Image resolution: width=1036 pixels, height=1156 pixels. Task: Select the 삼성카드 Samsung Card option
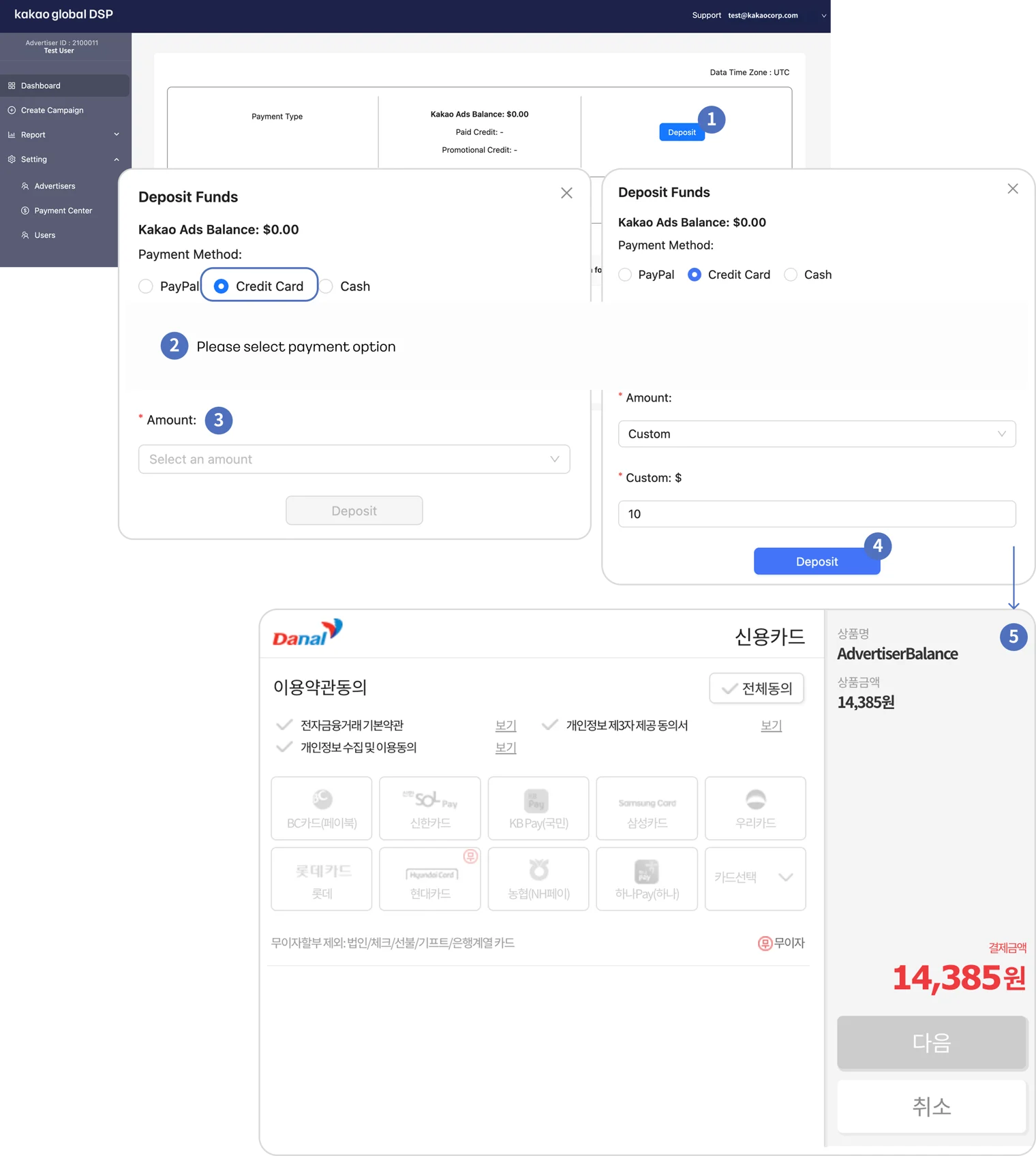(x=647, y=808)
